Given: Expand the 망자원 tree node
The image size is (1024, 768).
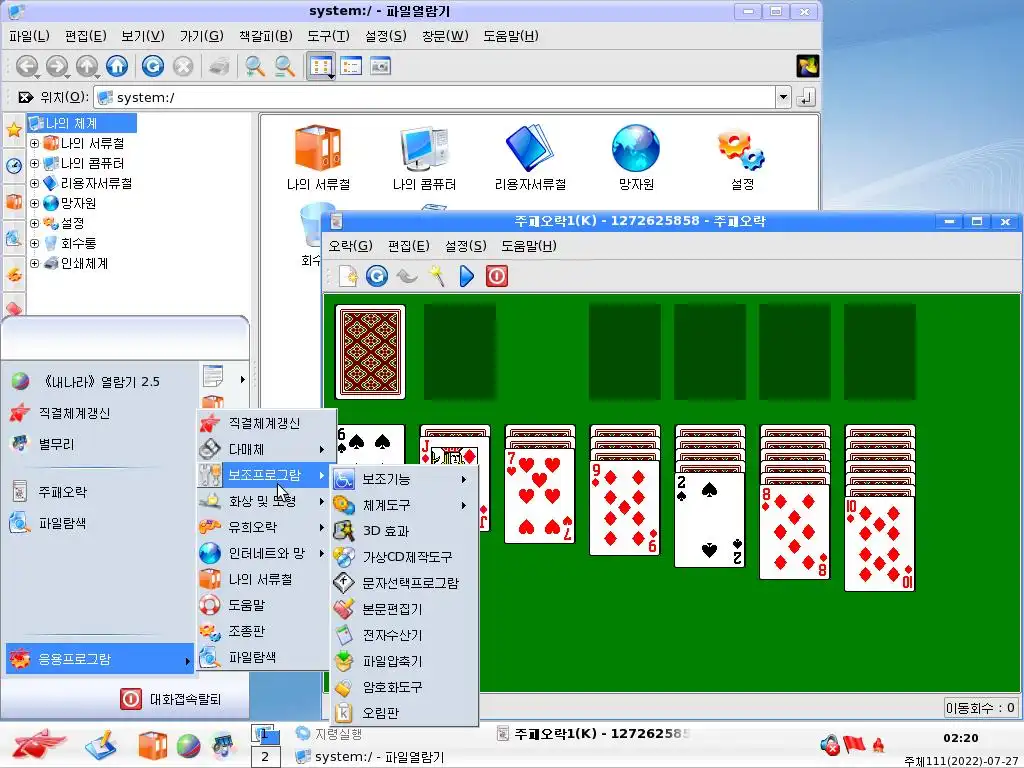Looking at the screenshot, I should (x=35, y=204).
